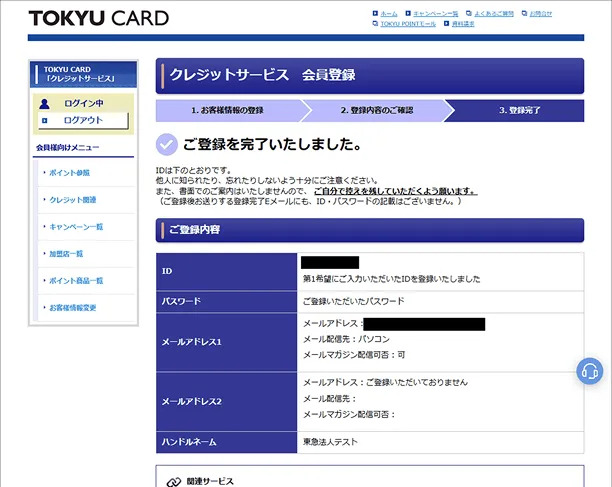Screen dimensions: 612x487
Task: Select お客様情報変更 in the sidebar menu
Action: [x=73, y=307]
